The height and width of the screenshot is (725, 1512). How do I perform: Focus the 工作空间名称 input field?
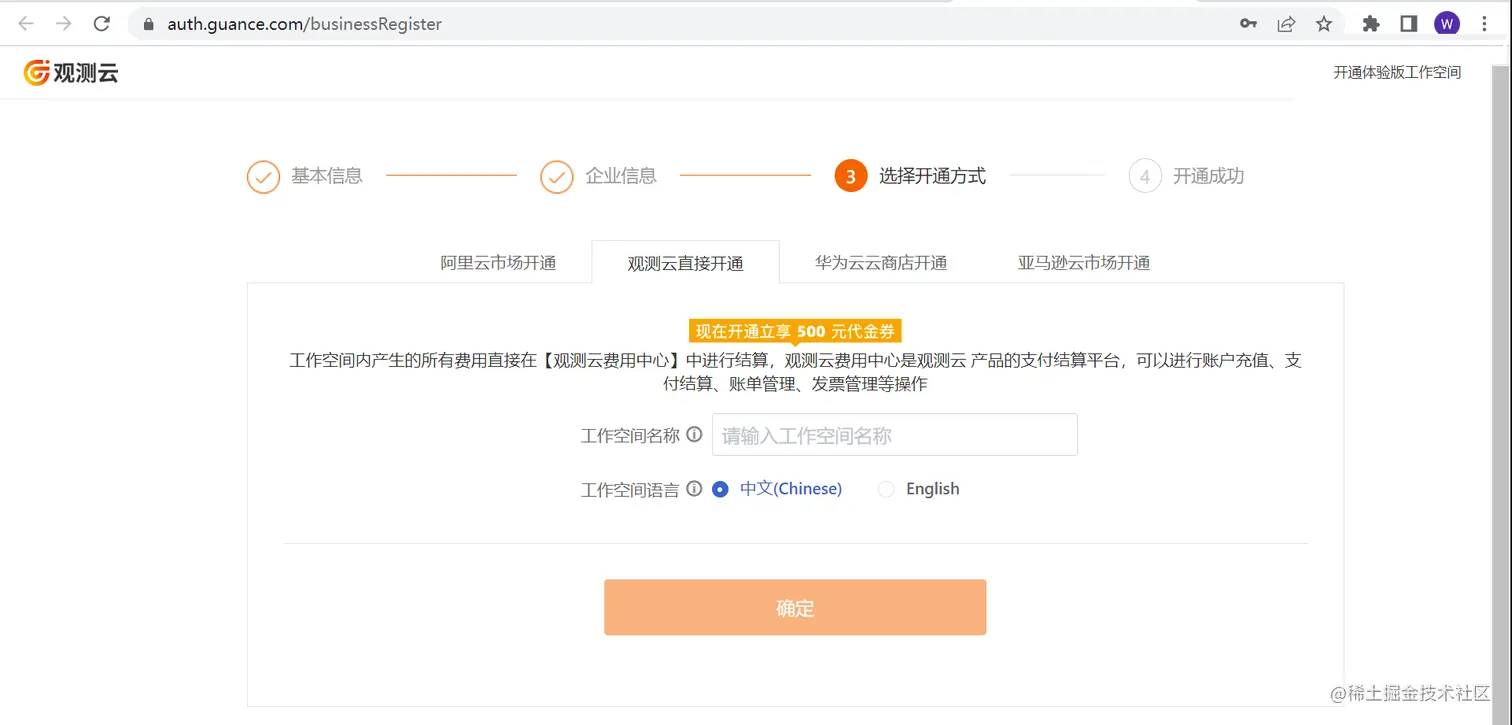(895, 435)
